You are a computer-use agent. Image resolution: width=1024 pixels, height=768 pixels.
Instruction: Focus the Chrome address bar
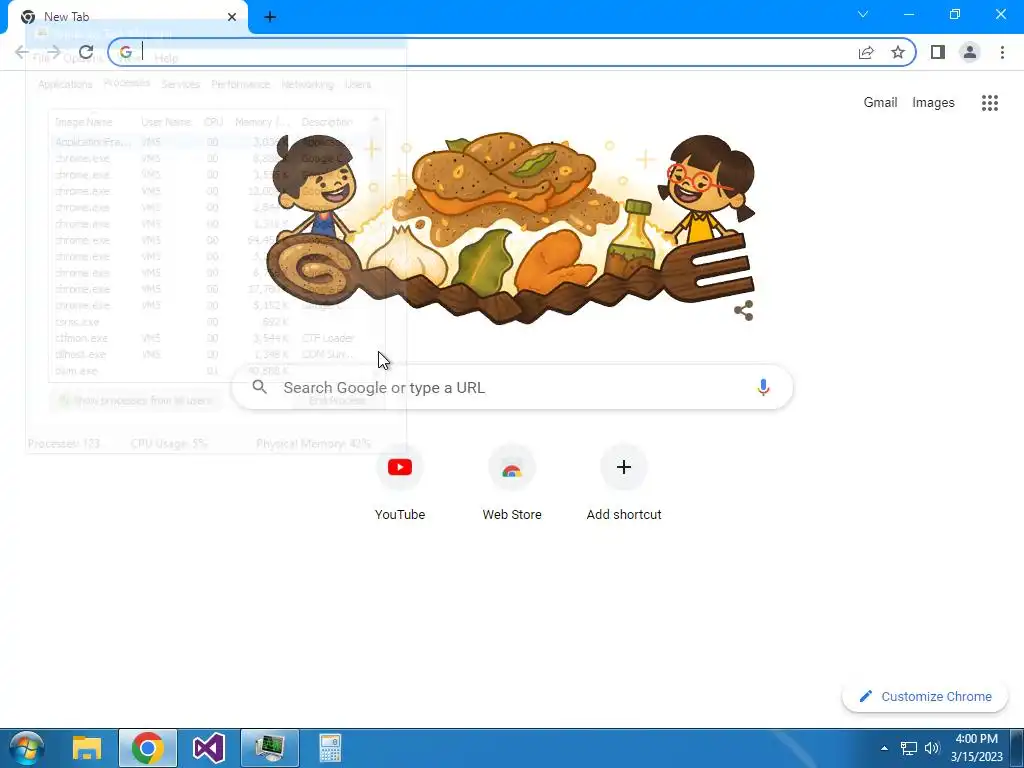point(511,52)
